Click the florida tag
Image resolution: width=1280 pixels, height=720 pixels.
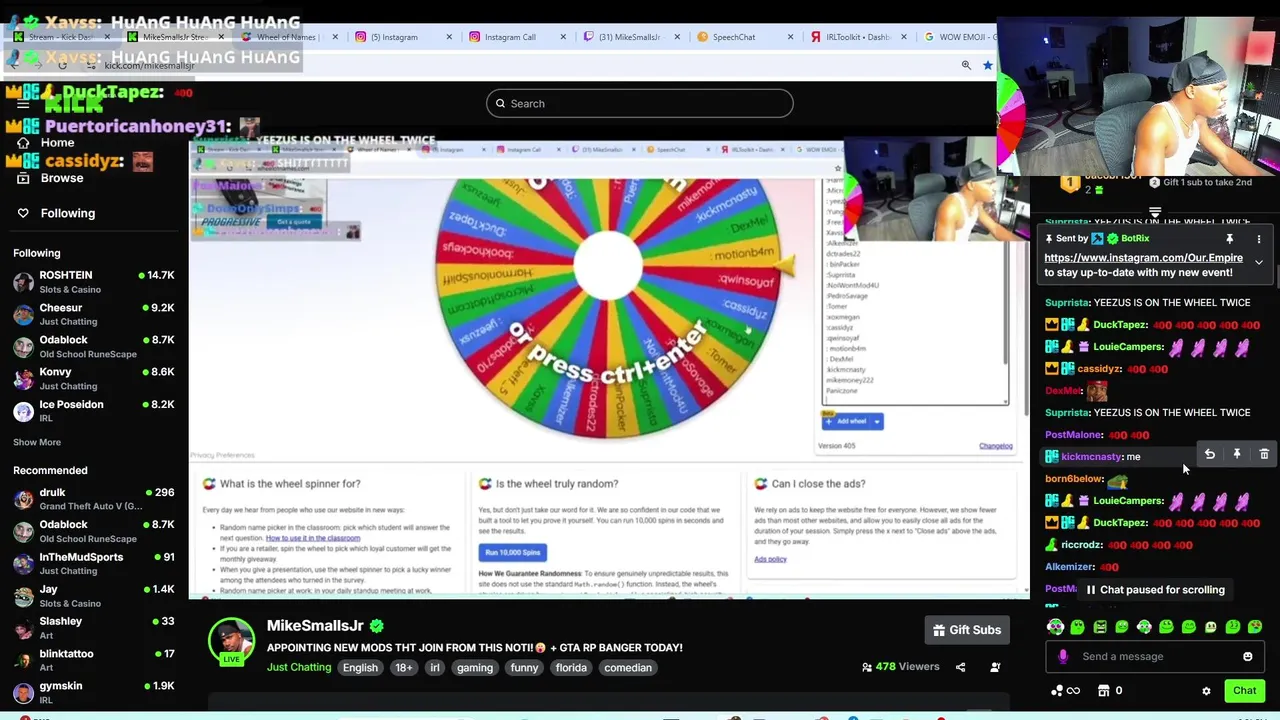(571, 668)
